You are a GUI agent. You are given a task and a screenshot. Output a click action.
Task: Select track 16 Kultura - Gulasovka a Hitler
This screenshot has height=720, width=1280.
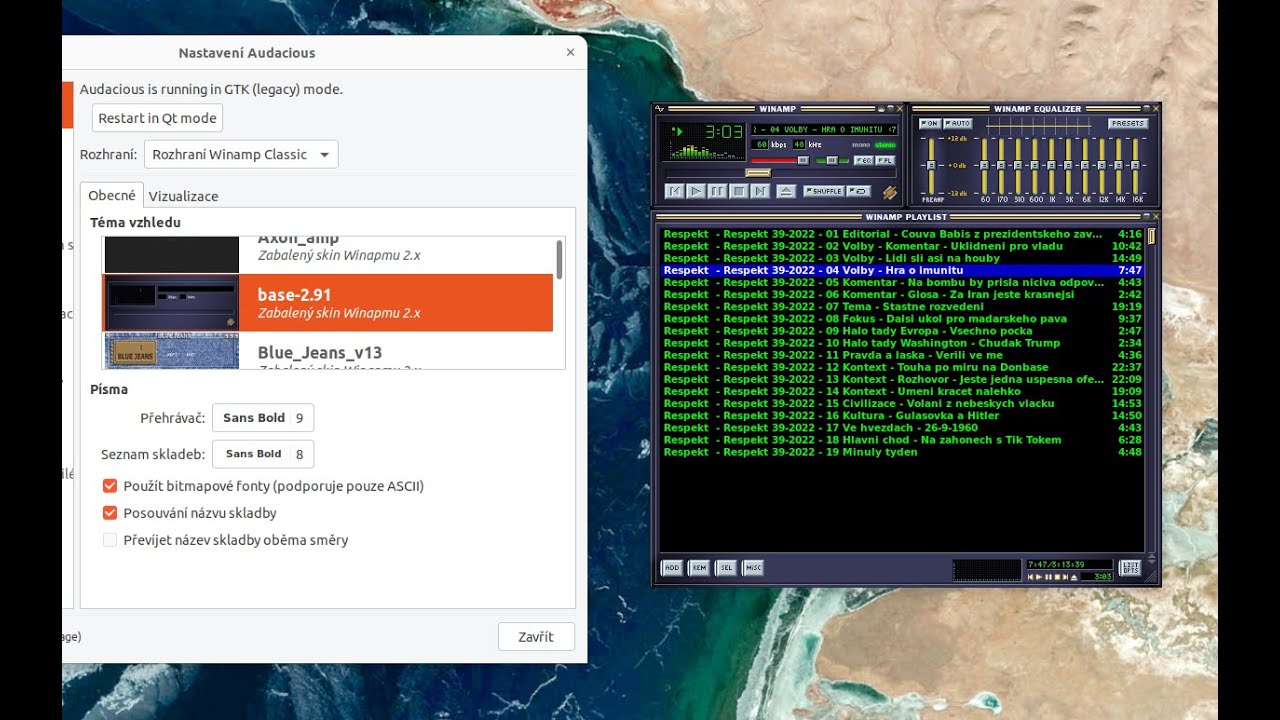(902, 416)
